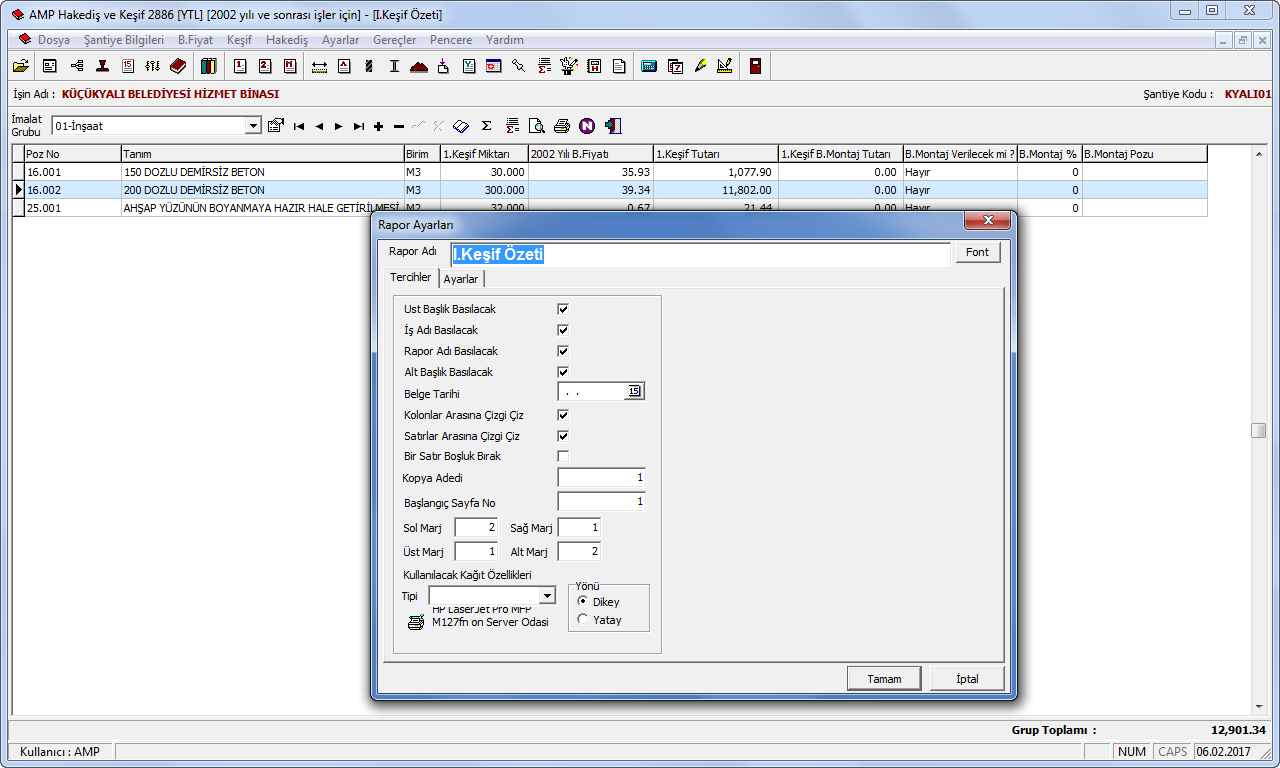Open the Belge Tarihi calendar picker
The height and width of the screenshot is (768, 1280).
click(x=634, y=392)
